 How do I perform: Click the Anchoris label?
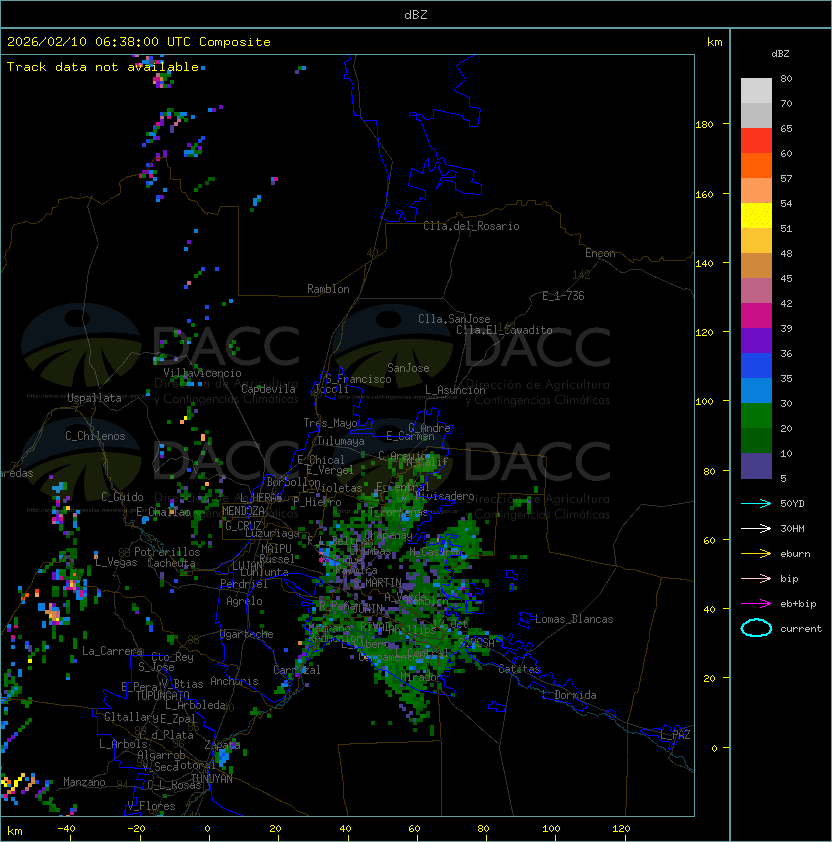tap(234, 681)
